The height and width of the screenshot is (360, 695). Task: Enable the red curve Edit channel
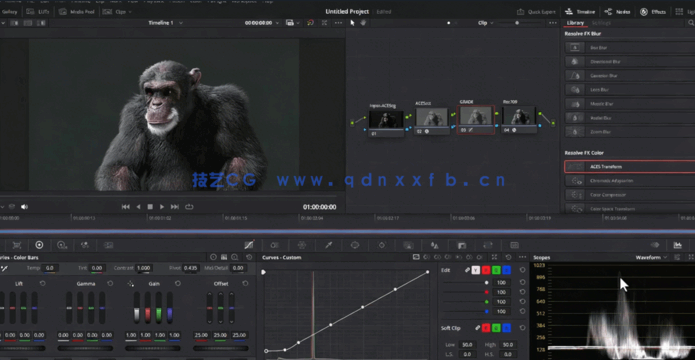[x=486, y=270]
